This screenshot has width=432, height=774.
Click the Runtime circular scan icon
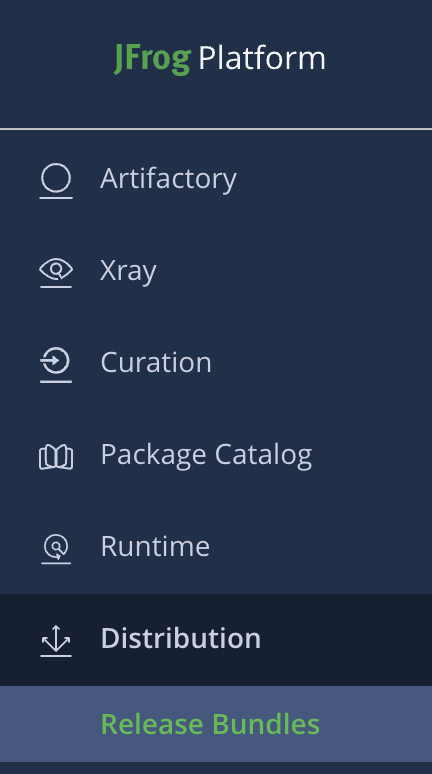coord(56,548)
